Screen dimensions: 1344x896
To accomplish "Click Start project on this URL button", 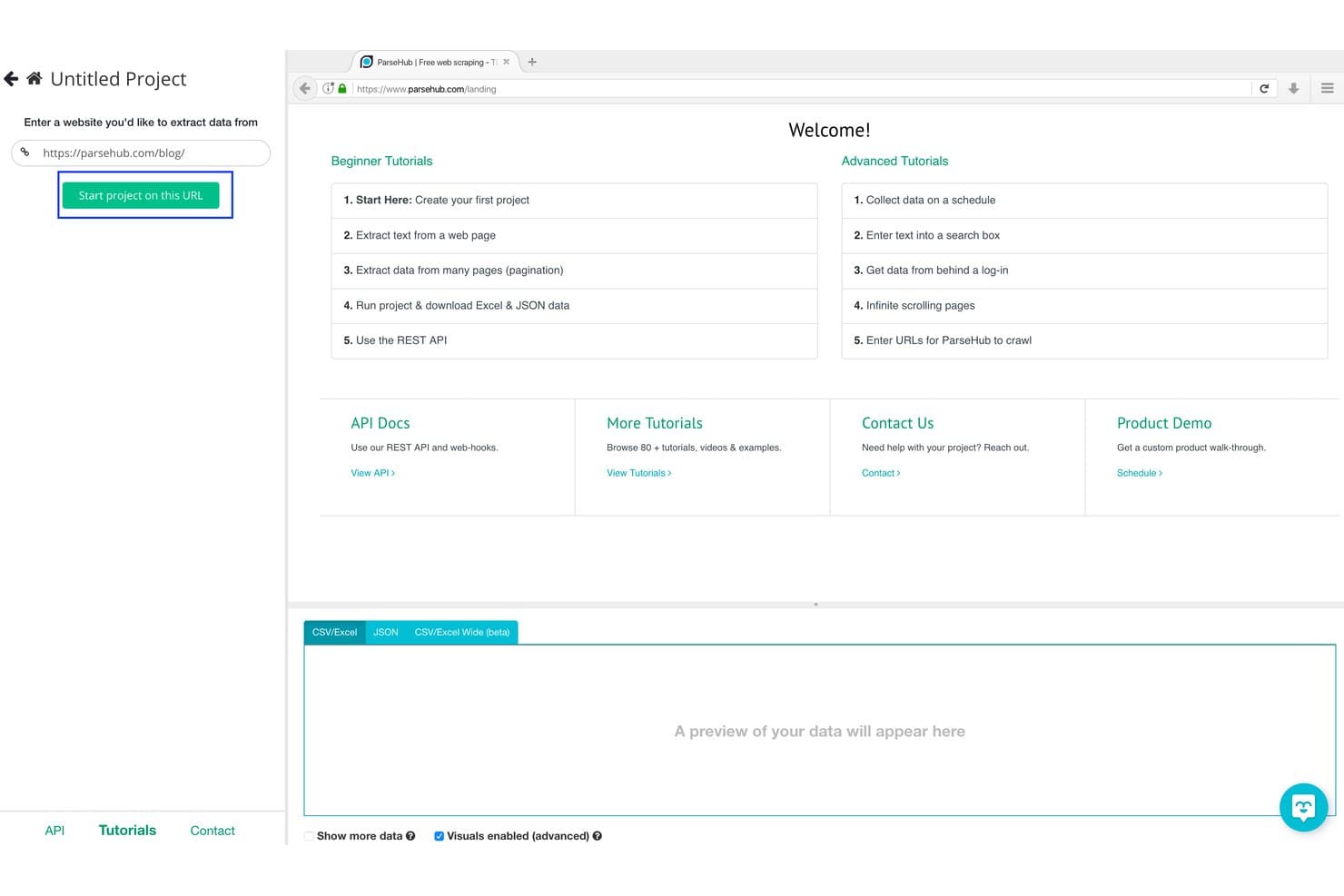I will click(x=141, y=195).
